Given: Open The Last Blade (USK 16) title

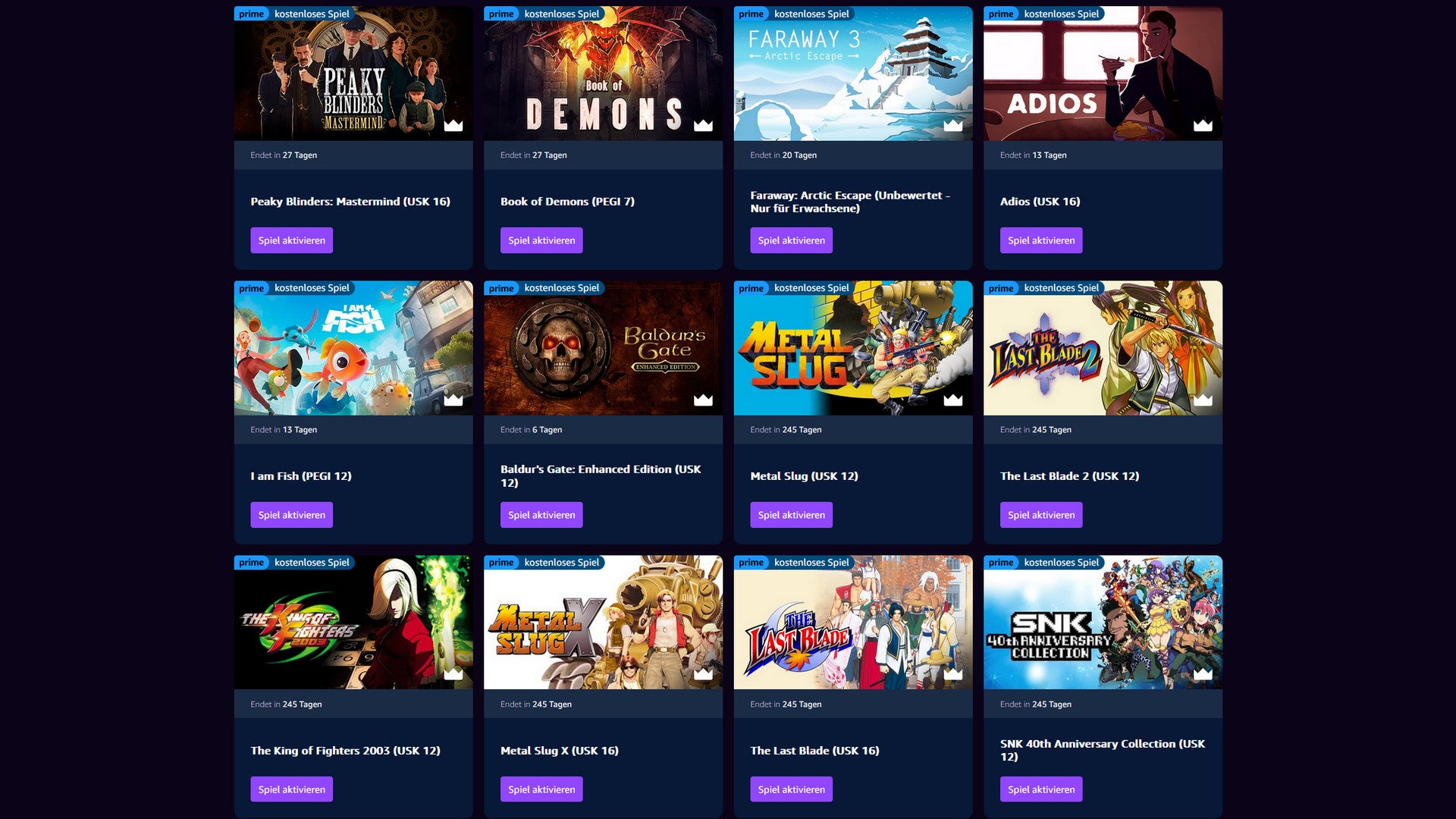Looking at the screenshot, I should pyautogui.click(x=814, y=751).
